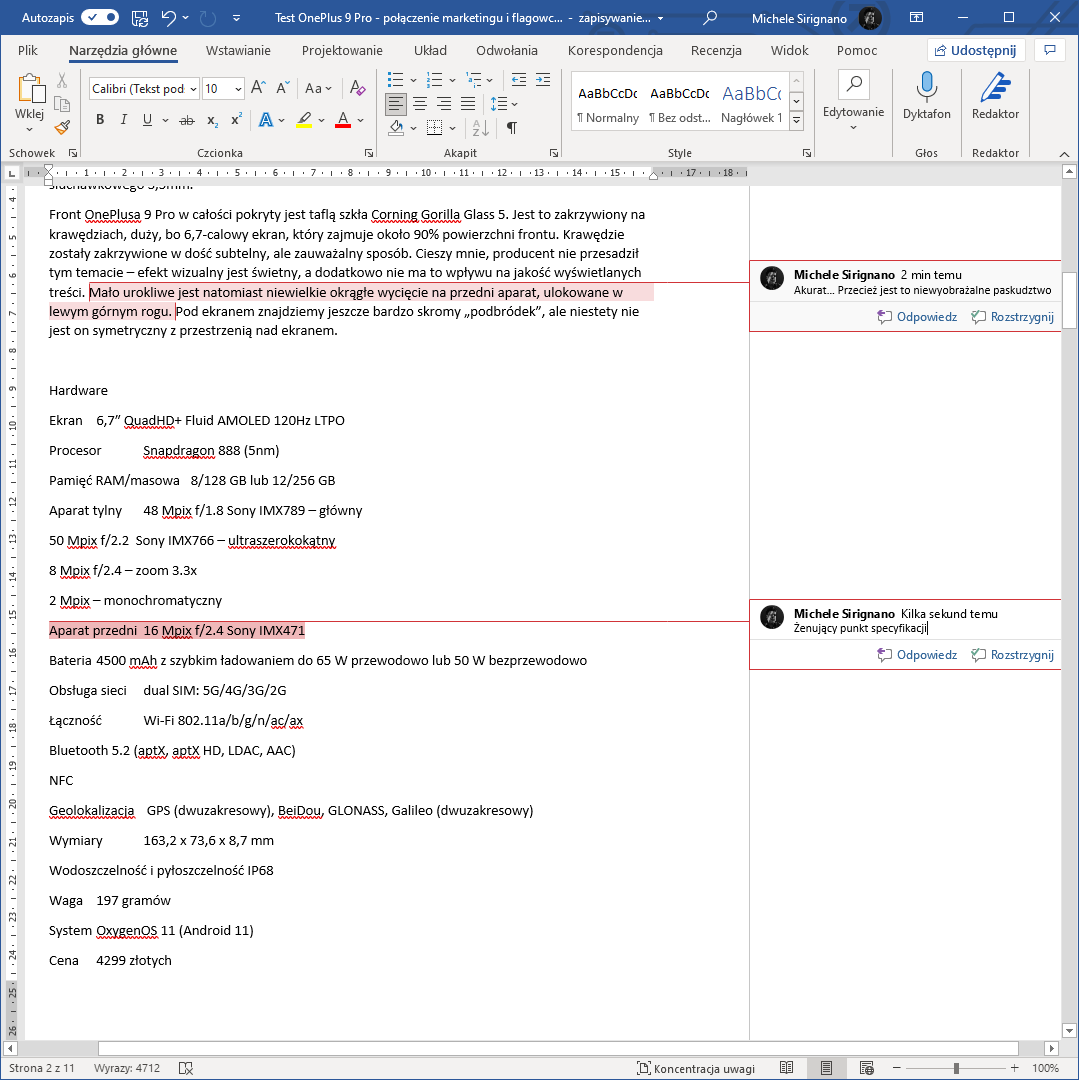Viewport: 1079px width, 1080px height.
Task: Open the Czcionka dialog launcher
Action: pyautogui.click(x=369, y=153)
